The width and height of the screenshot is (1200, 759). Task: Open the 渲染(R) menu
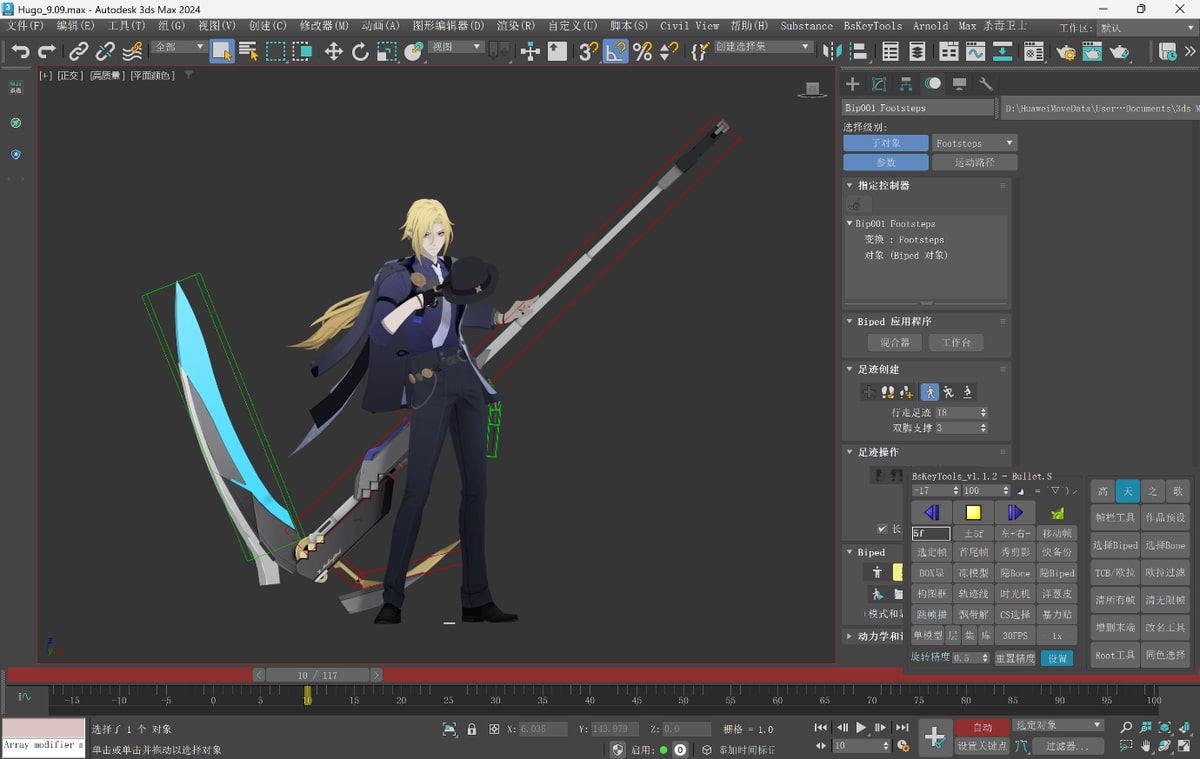coord(516,26)
